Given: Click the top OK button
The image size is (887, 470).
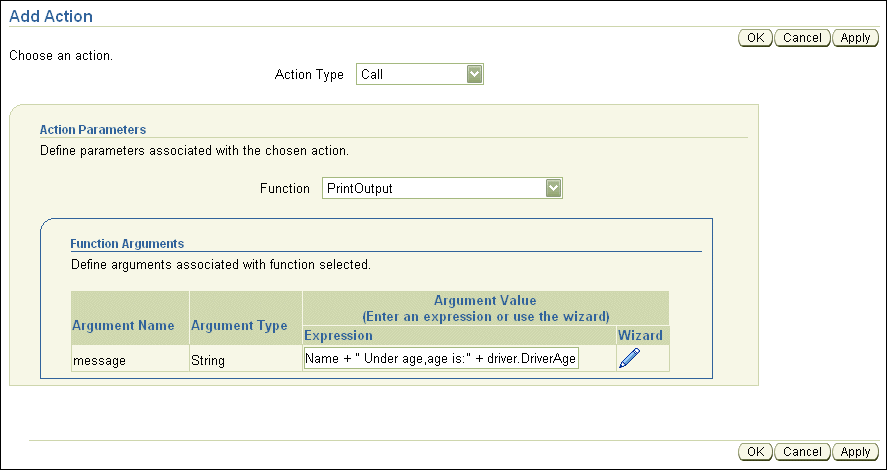Looking at the screenshot, I should click(754, 38).
